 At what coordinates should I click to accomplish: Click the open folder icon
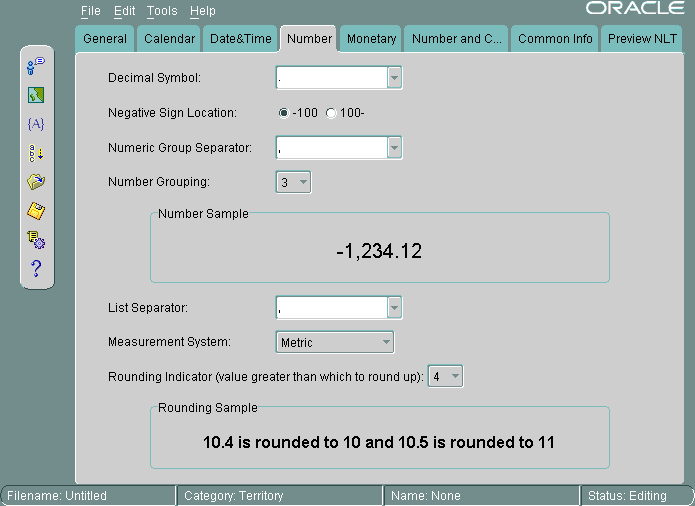tap(36, 182)
